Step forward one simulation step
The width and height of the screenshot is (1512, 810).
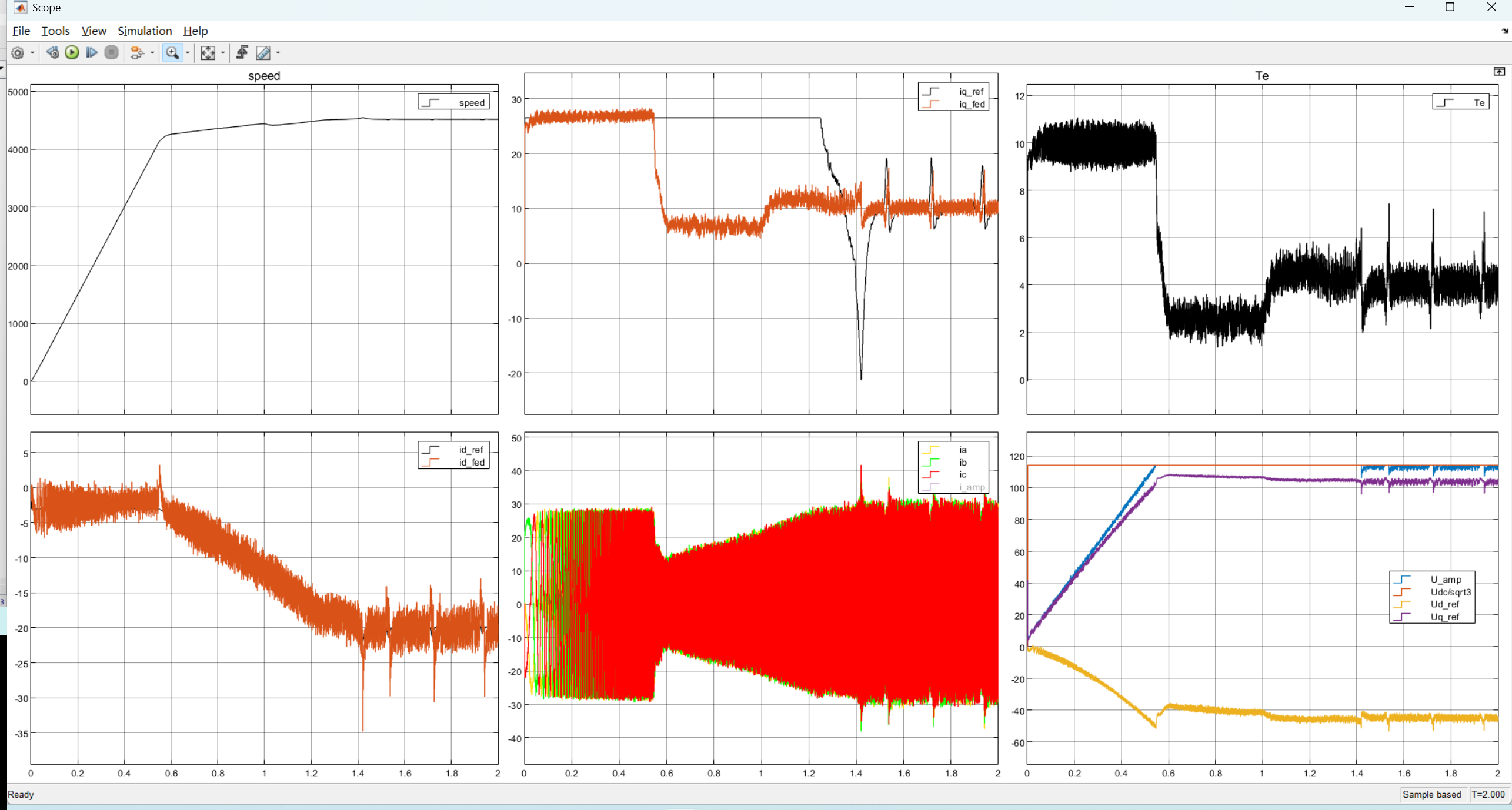tap(92, 53)
